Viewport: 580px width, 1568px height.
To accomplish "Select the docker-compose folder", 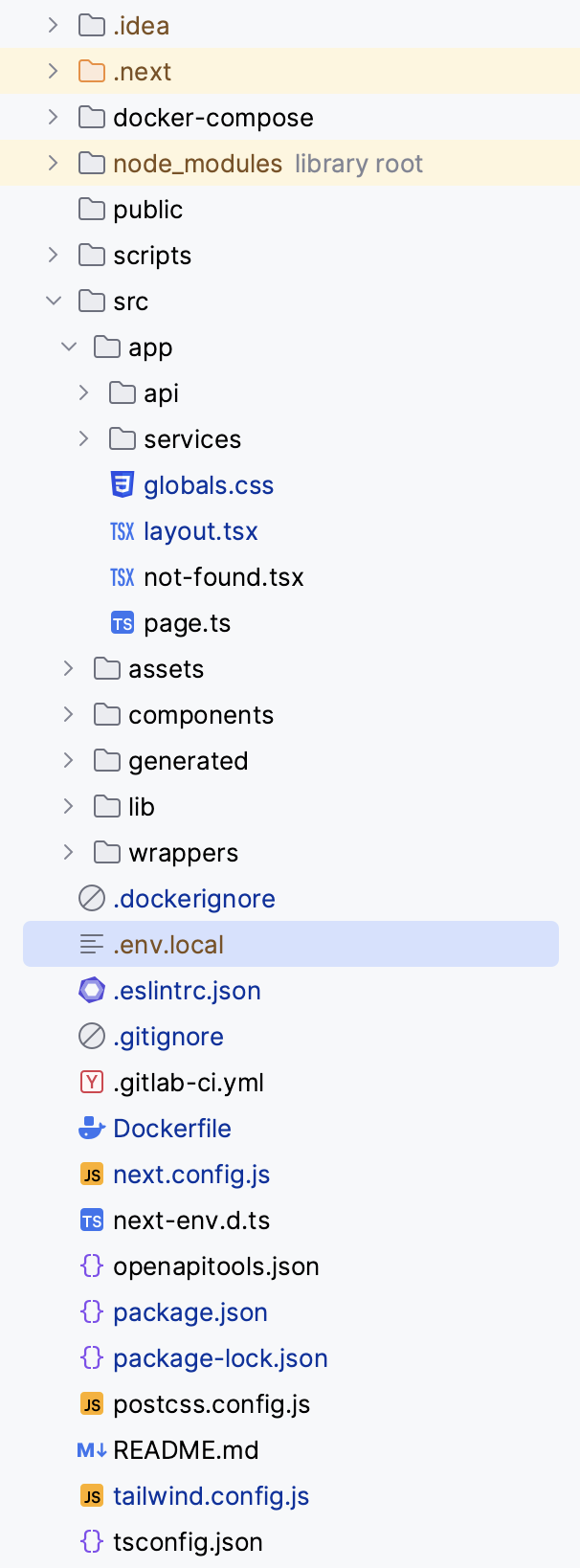I will (x=212, y=117).
